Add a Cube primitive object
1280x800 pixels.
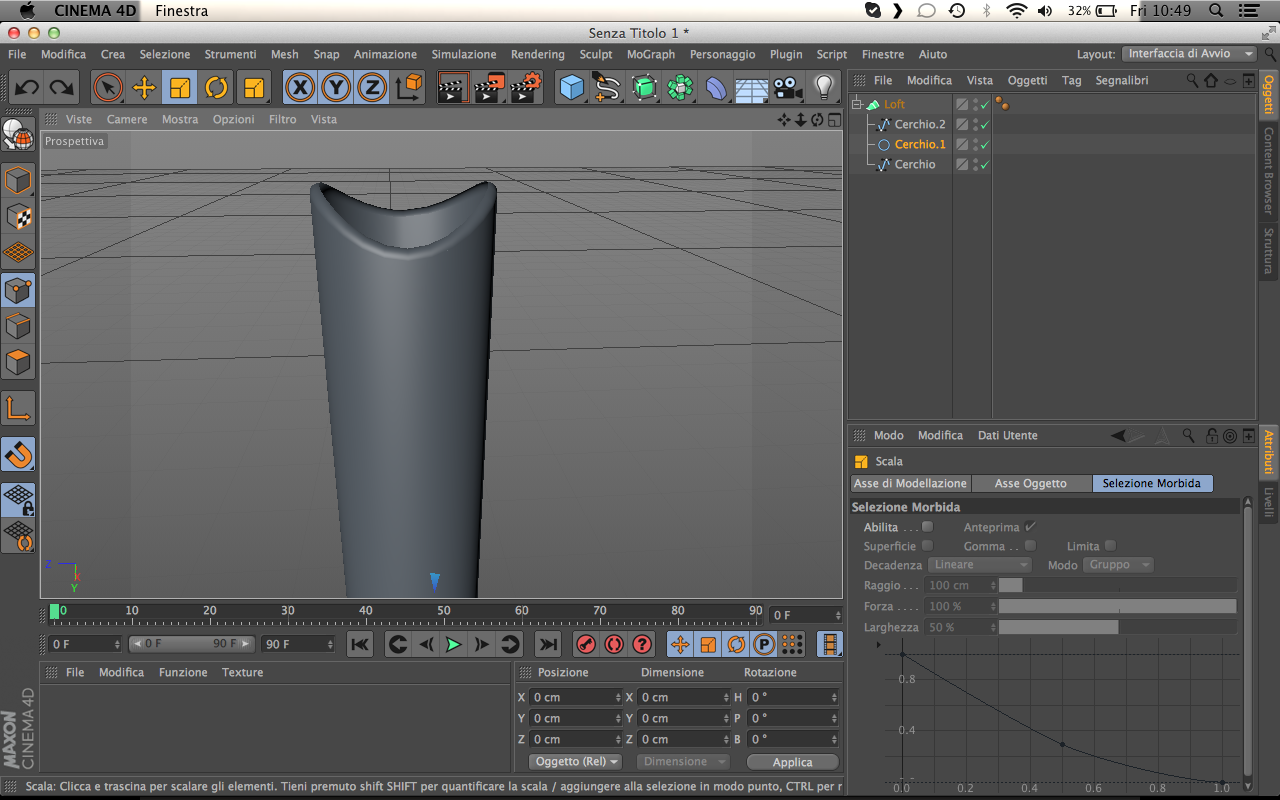pos(571,88)
